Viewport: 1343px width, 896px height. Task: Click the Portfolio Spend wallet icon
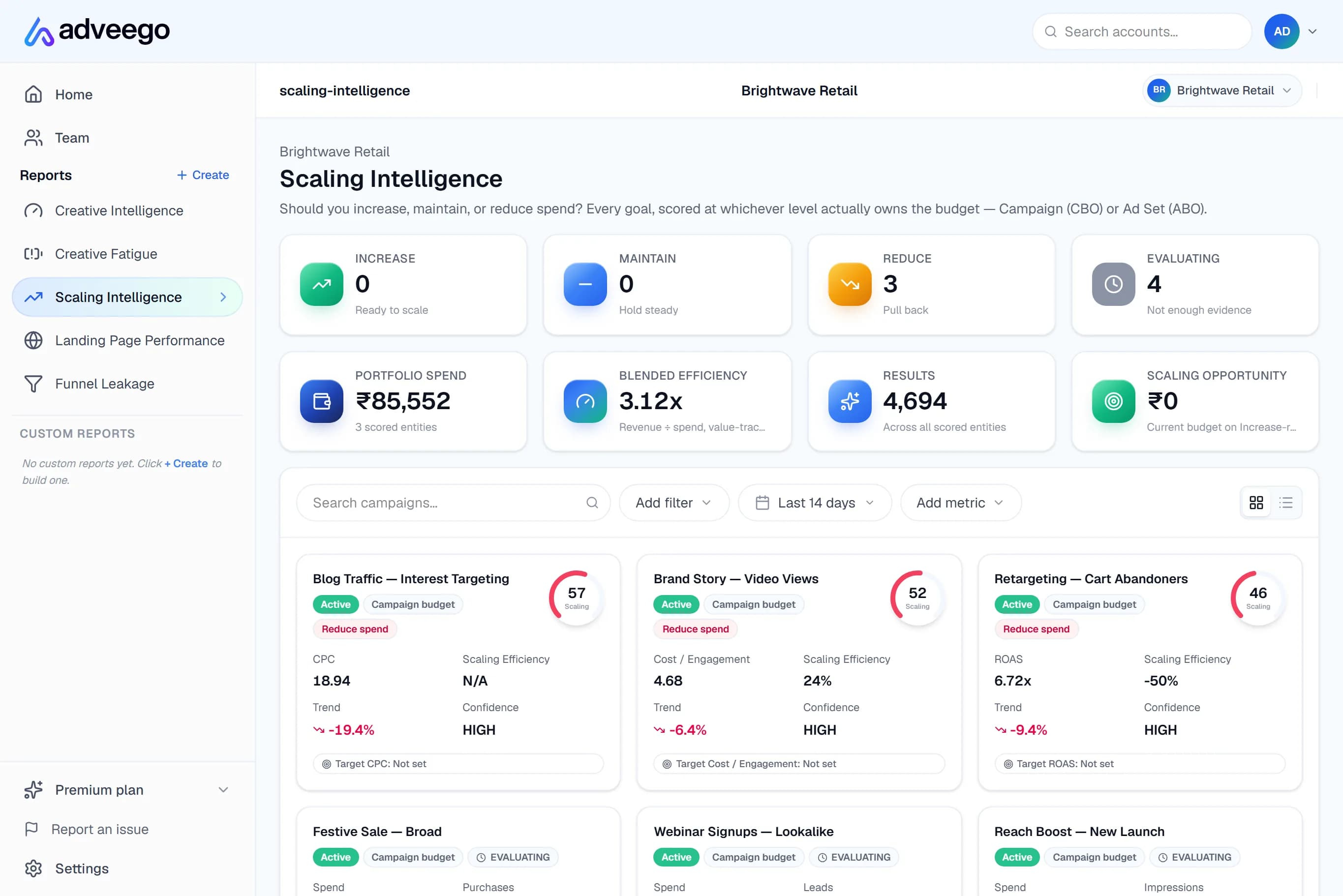point(321,401)
